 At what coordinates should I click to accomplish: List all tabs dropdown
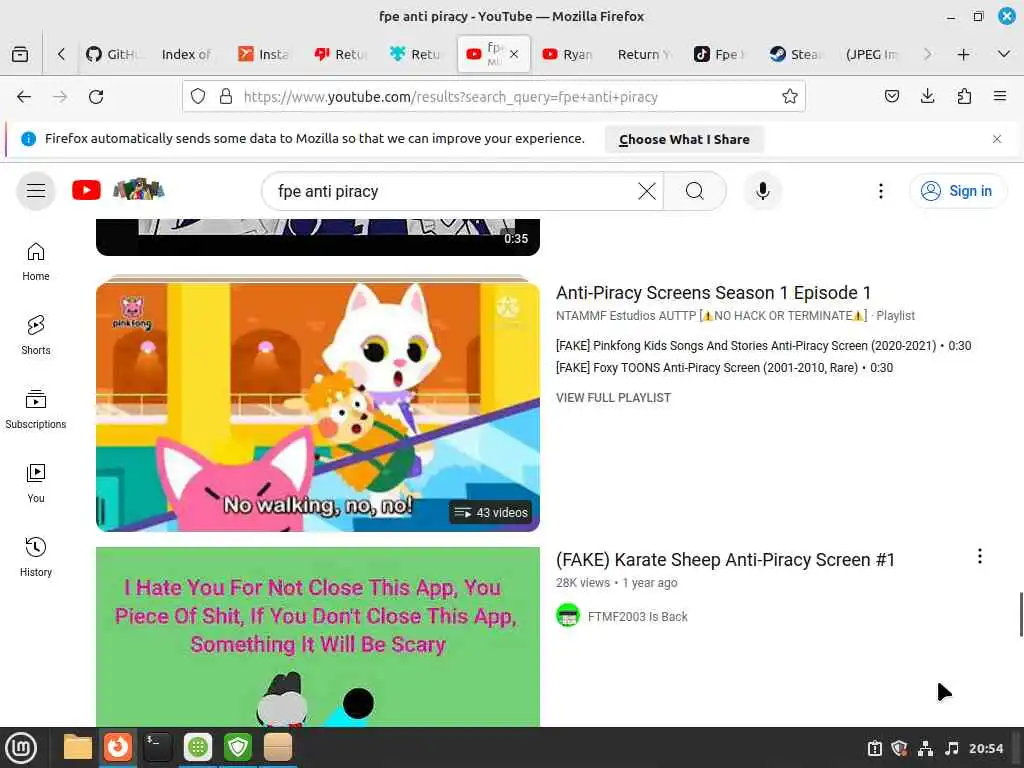pyautogui.click(x=1004, y=54)
